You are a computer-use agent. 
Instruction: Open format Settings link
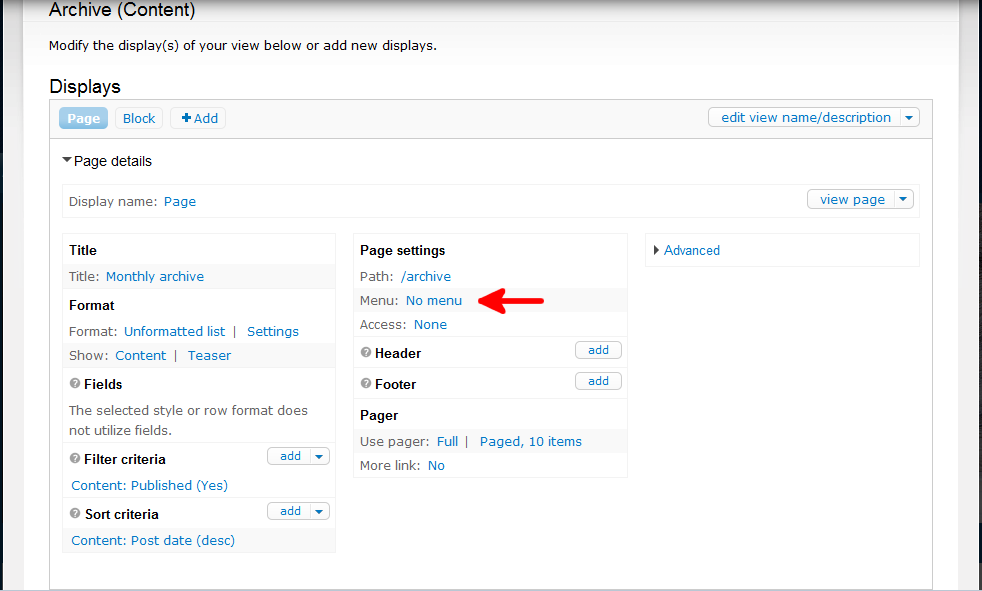[272, 332]
